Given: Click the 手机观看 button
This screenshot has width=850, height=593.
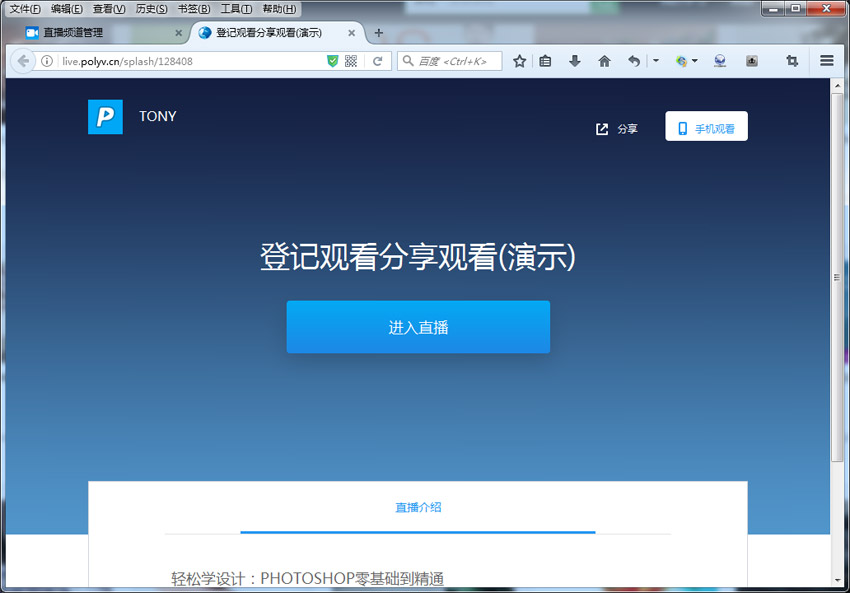Looking at the screenshot, I should pos(706,126).
